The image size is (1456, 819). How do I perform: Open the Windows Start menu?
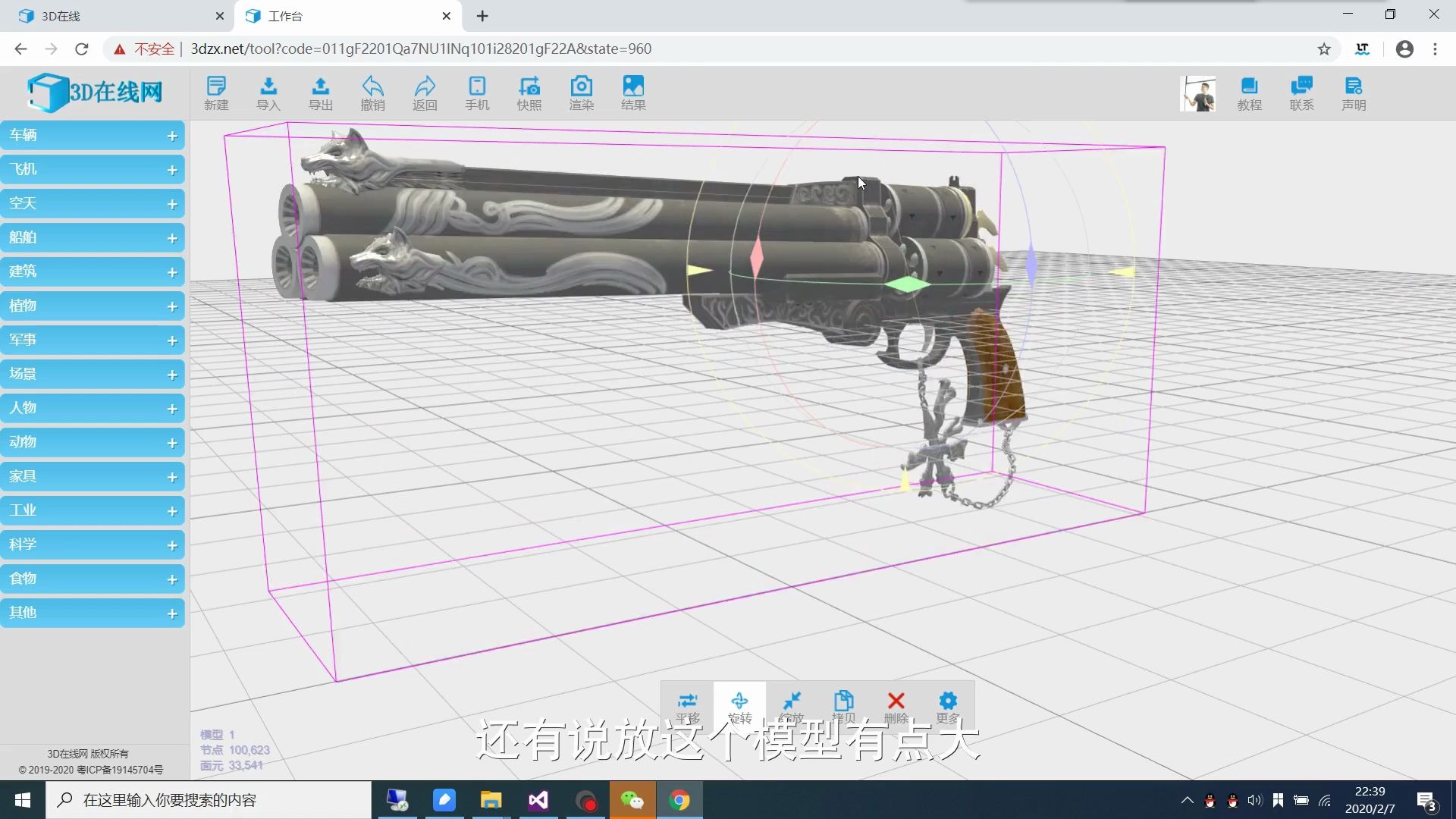(23, 800)
